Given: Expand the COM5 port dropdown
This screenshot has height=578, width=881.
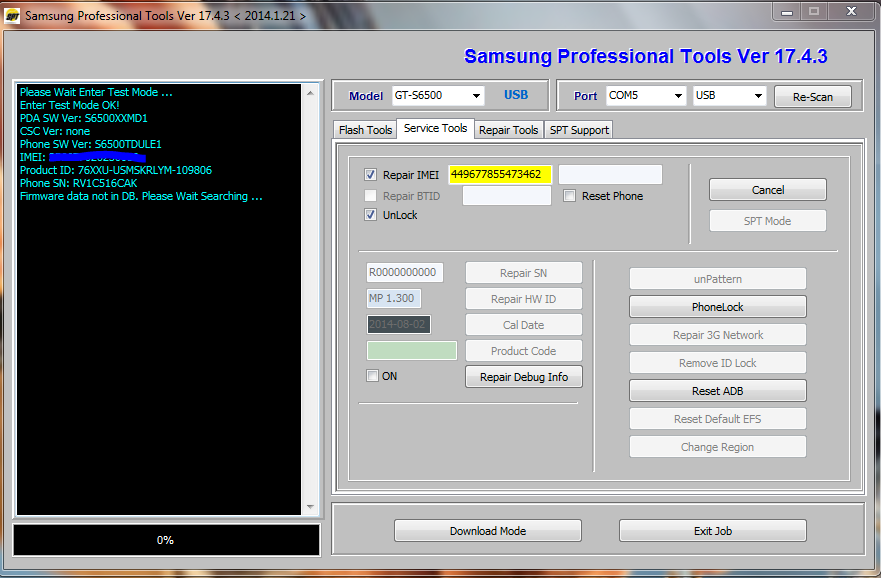Looking at the screenshot, I should [646, 95].
